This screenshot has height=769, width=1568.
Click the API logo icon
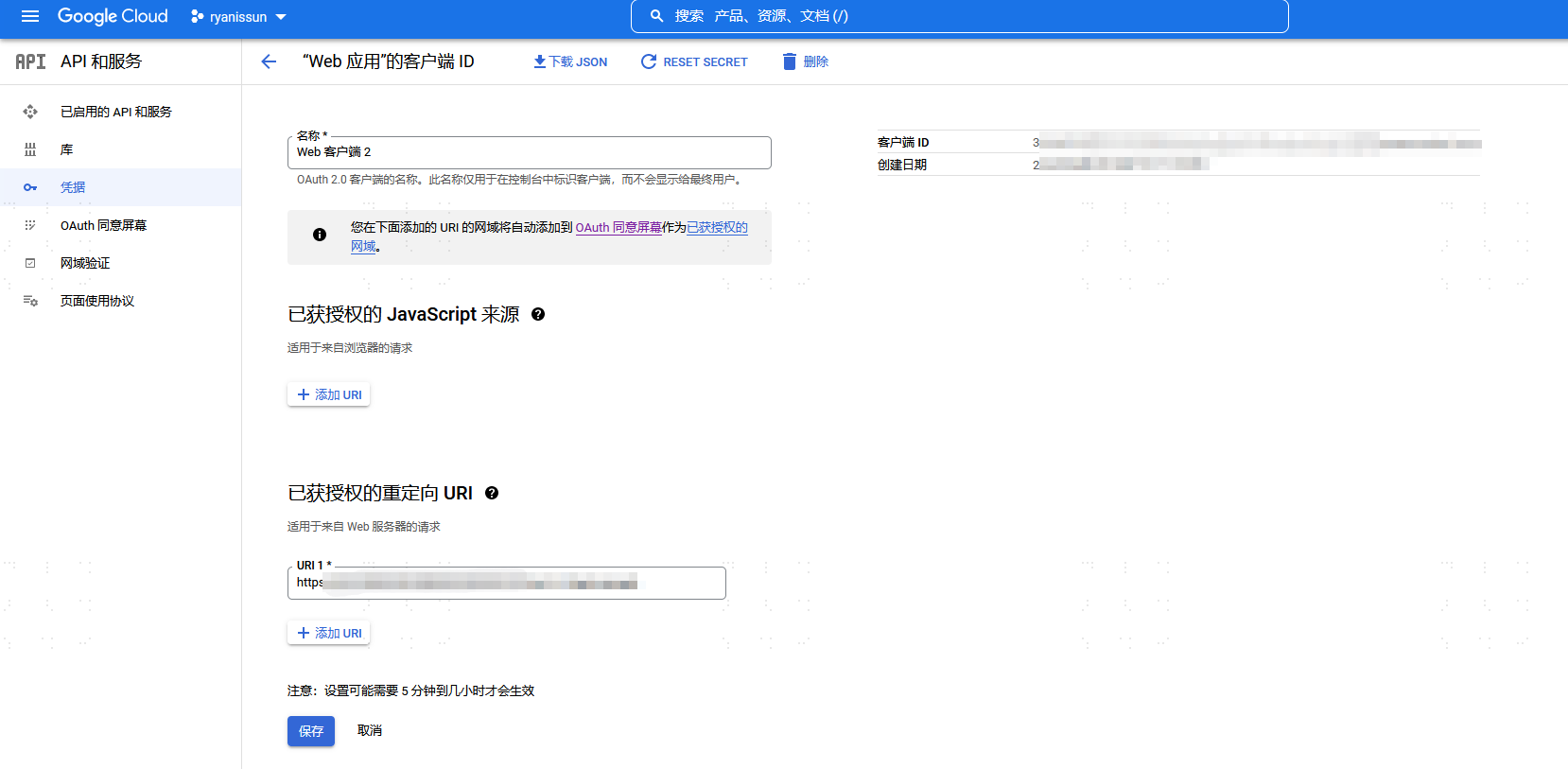click(x=30, y=61)
